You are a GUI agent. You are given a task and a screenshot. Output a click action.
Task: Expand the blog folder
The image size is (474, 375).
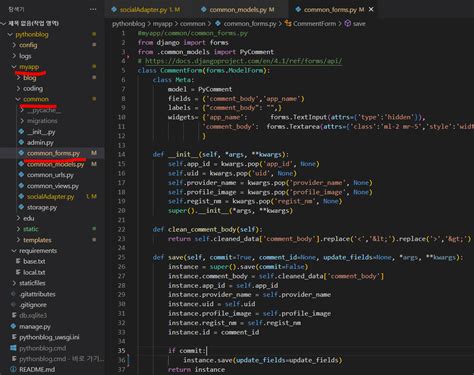pyautogui.click(x=29, y=78)
